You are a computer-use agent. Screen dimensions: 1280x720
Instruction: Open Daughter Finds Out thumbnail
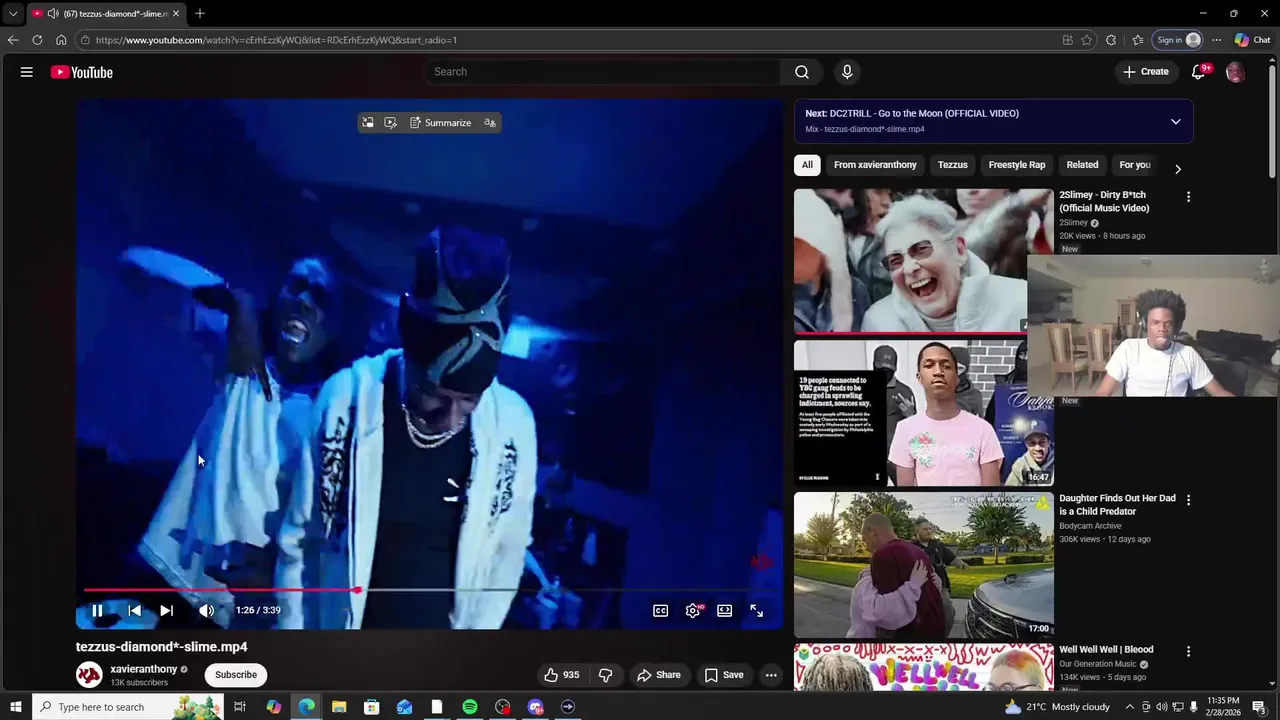[x=923, y=565]
